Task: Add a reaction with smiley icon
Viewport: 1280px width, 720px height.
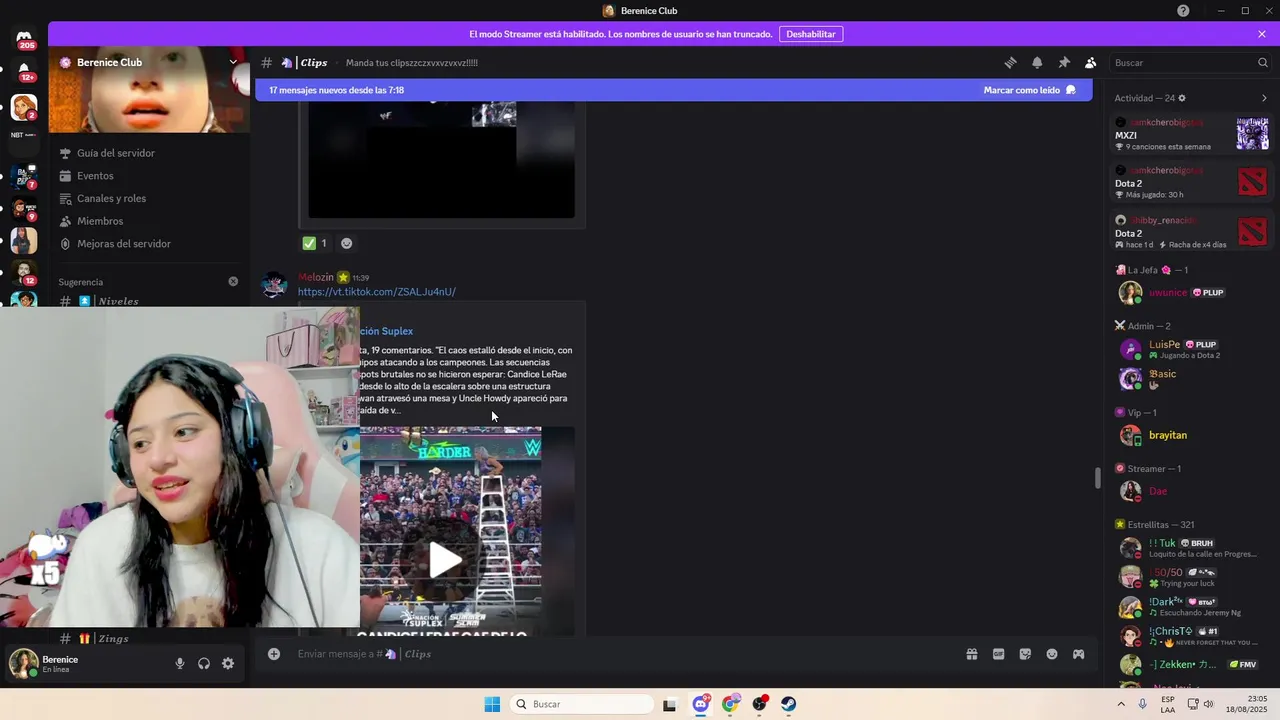Action: [346, 243]
